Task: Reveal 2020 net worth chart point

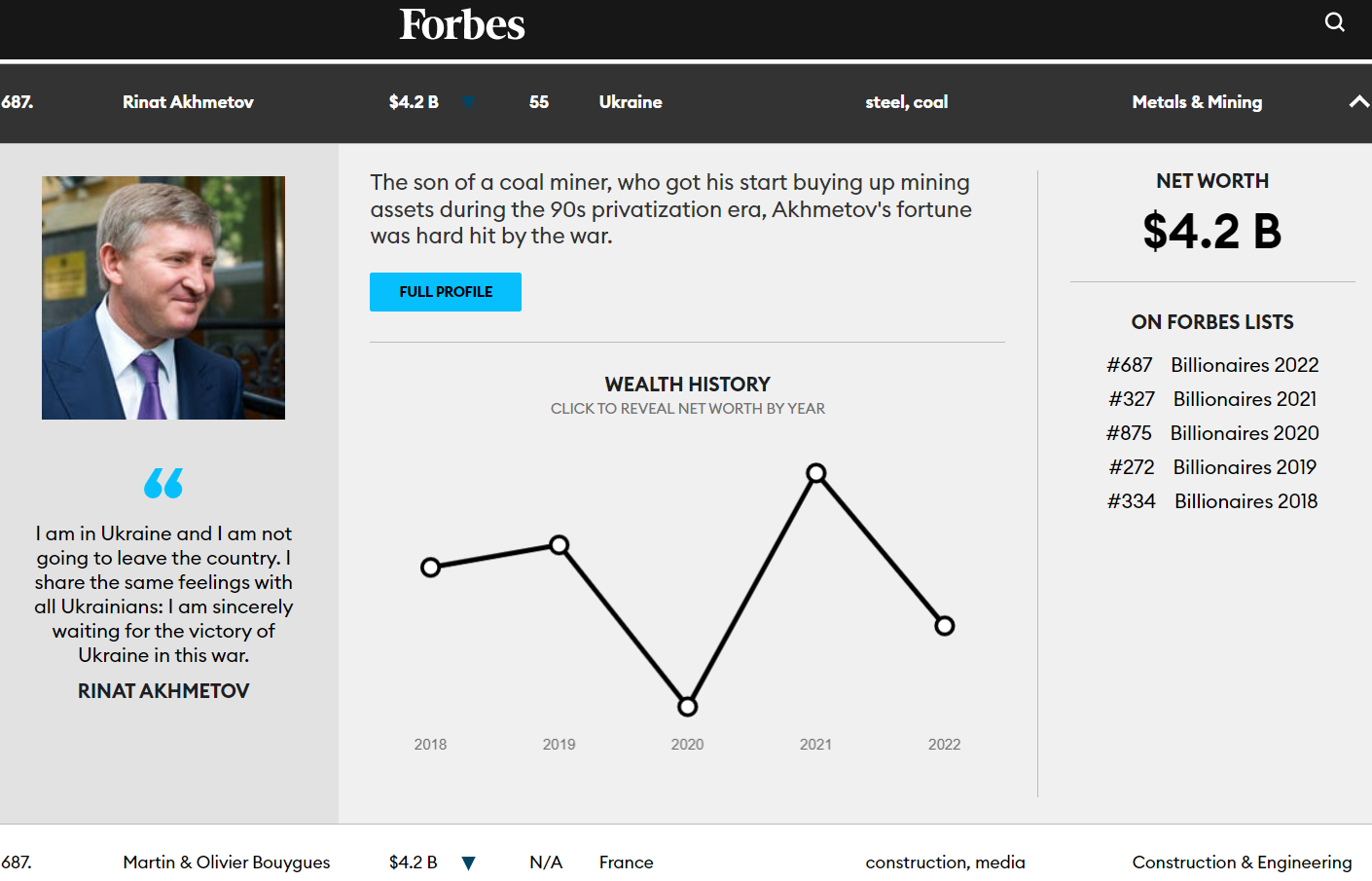Action: 688,706
